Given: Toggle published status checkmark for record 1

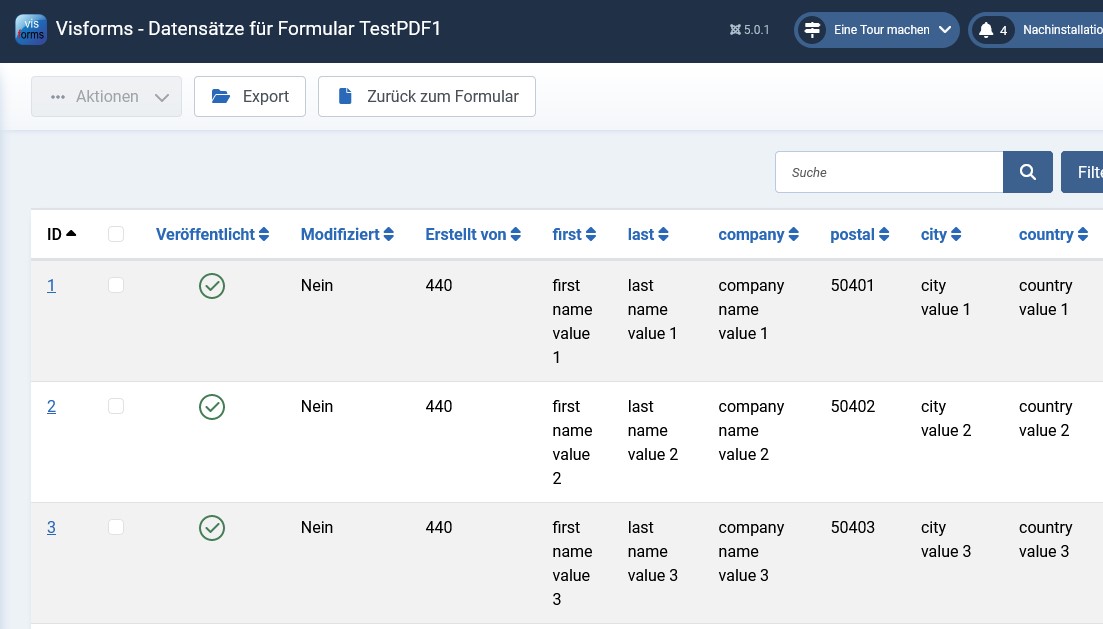Looking at the screenshot, I should pyautogui.click(x=212, y=286).
